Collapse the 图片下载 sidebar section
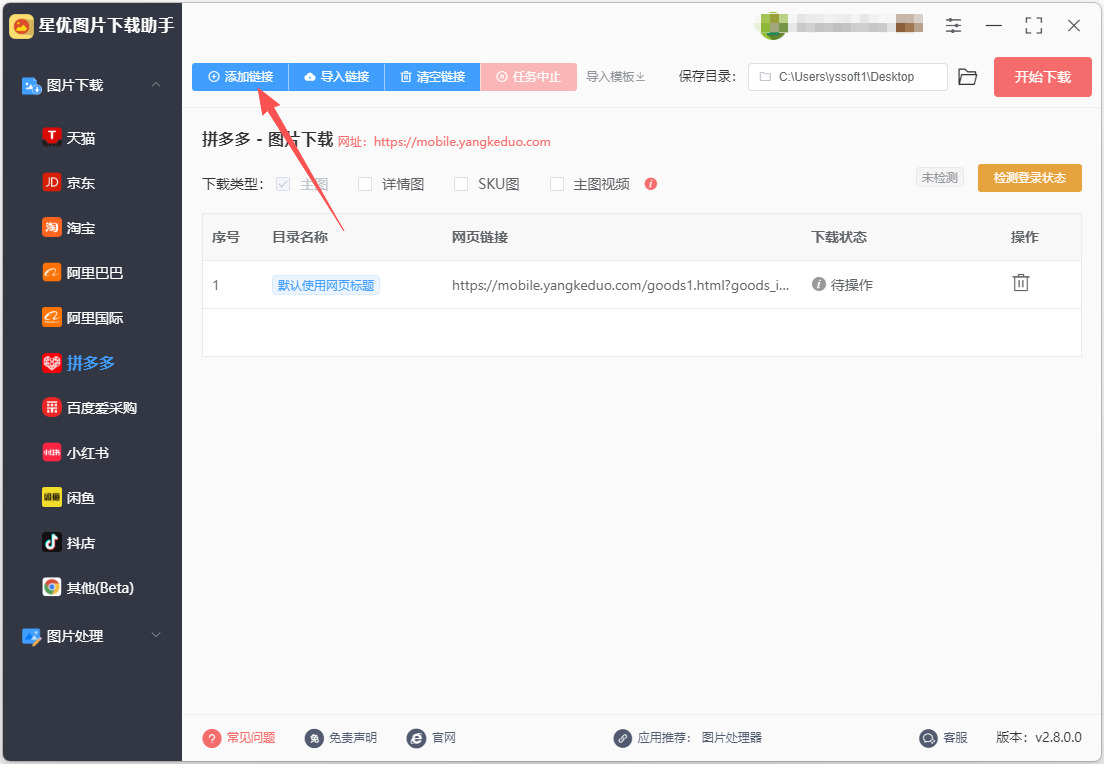The width and height of the screenshot is (1104, 764). [156, 84]
